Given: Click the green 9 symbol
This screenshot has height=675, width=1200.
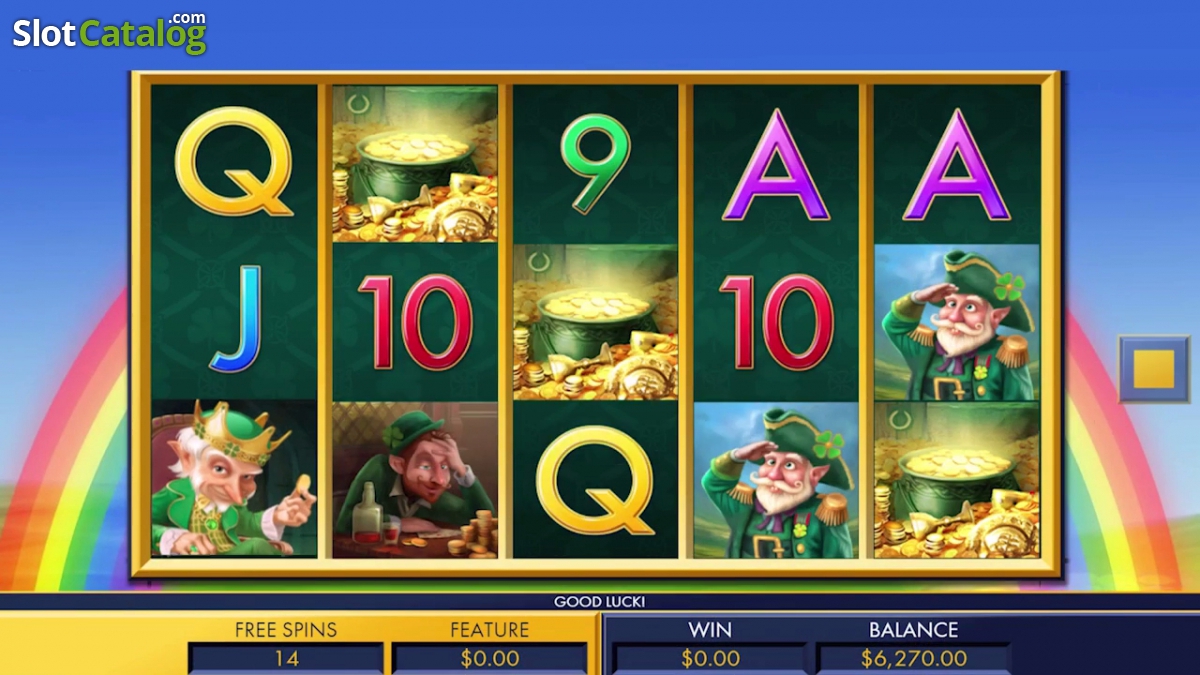Looking at the screenshot, I should point(596,163).
